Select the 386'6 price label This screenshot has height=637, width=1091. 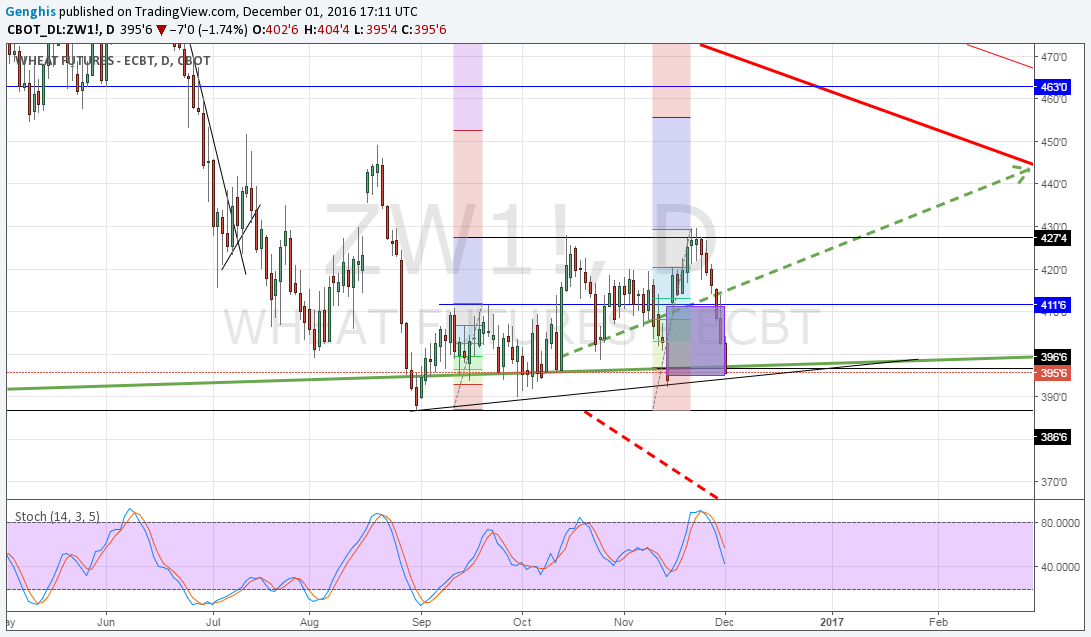click(1052, 437)
